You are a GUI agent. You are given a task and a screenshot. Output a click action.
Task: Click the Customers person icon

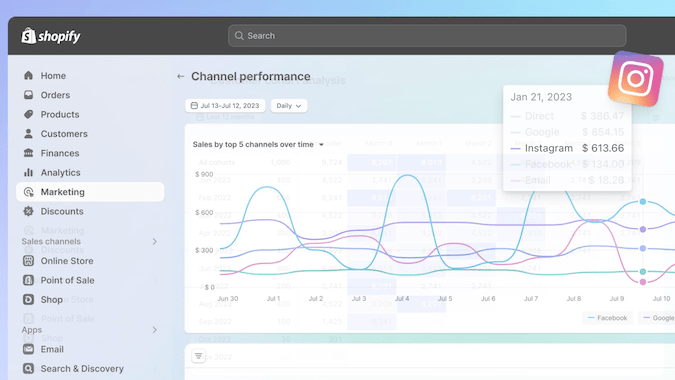point(28,134)
